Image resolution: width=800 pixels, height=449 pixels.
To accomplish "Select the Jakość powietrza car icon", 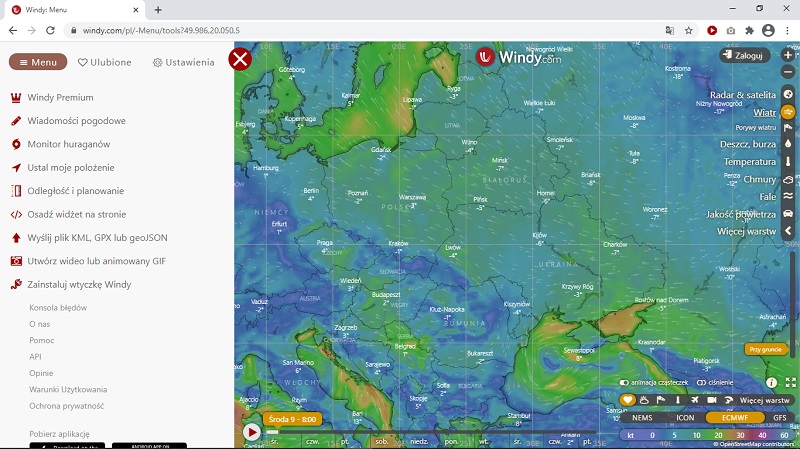I will pyautogui.click(x=788, y=214).
